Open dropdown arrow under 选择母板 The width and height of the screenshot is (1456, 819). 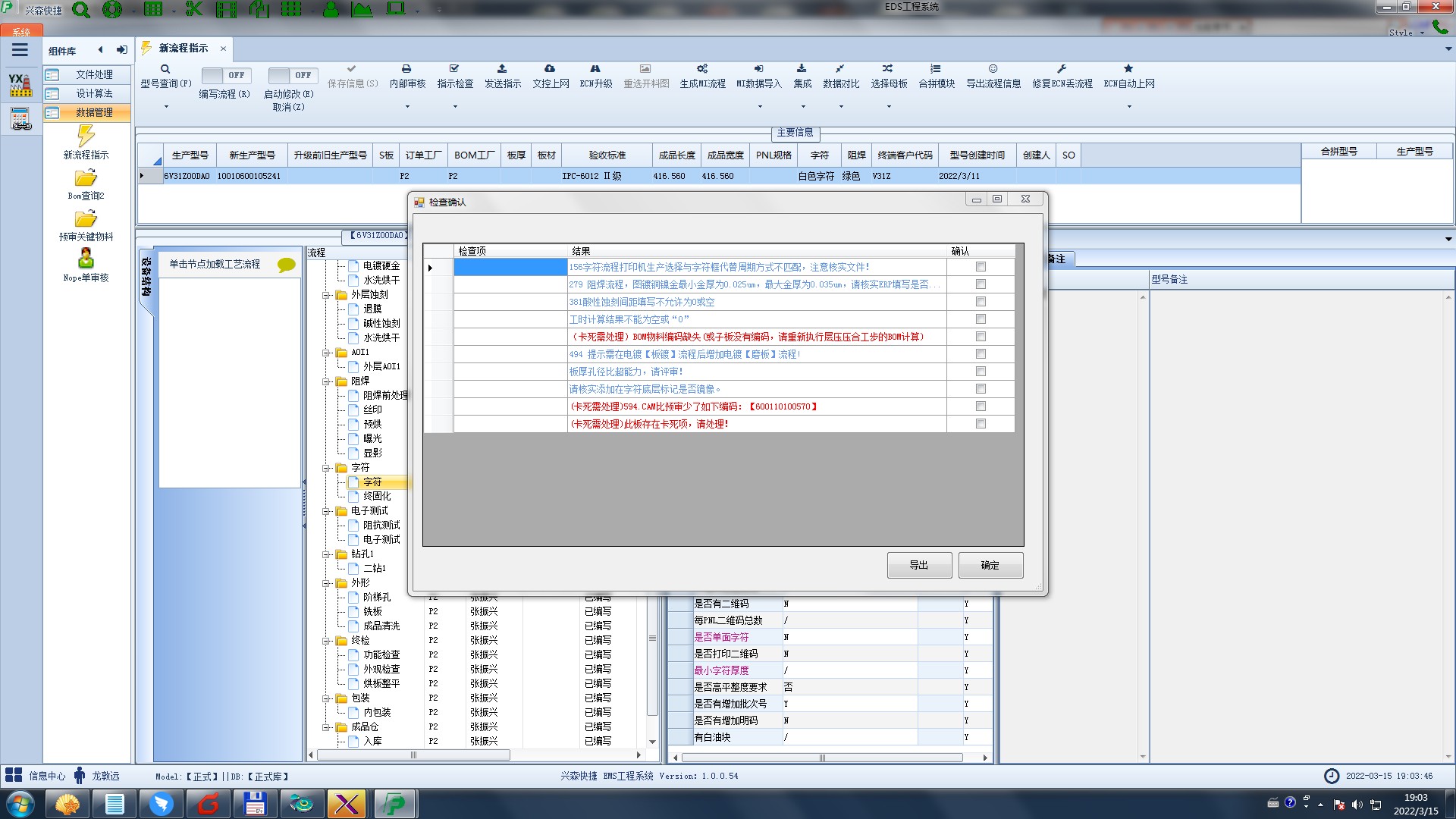(889, 107)
